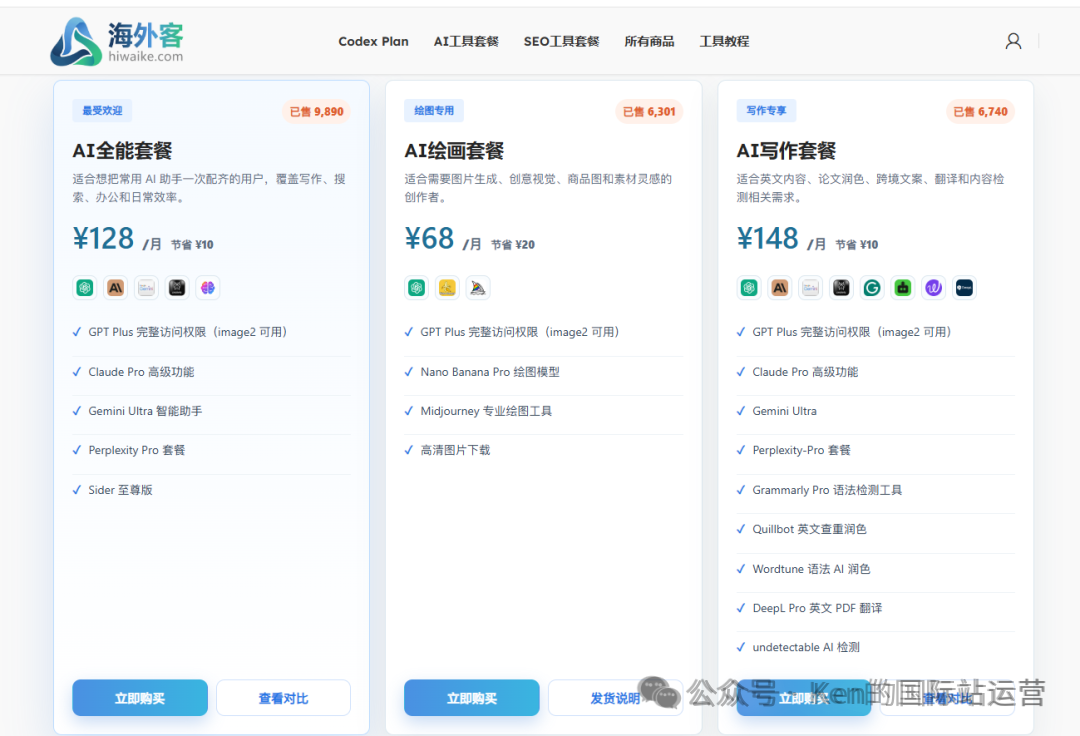The image size is (1080, 736).
Task: Open the user account icon
Action: point(1013,41)
